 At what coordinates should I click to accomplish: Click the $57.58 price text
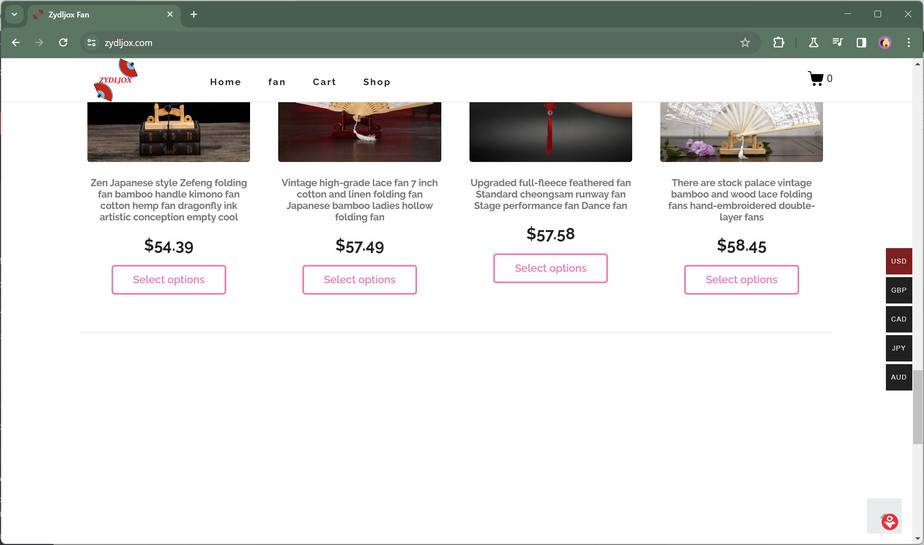550,234
